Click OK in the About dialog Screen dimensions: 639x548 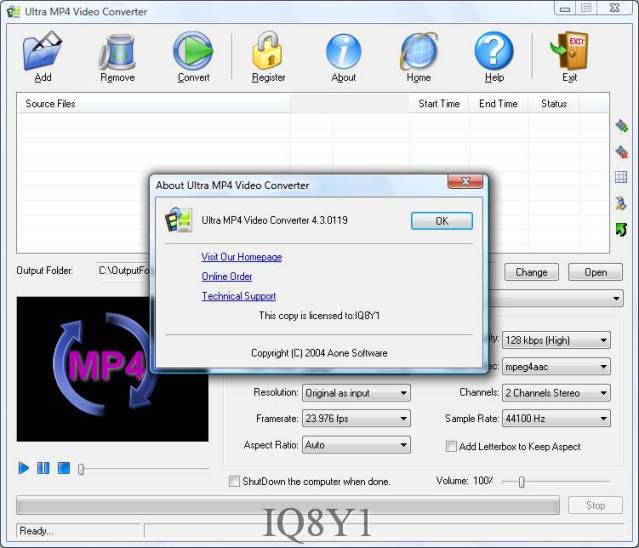[442, 221]
